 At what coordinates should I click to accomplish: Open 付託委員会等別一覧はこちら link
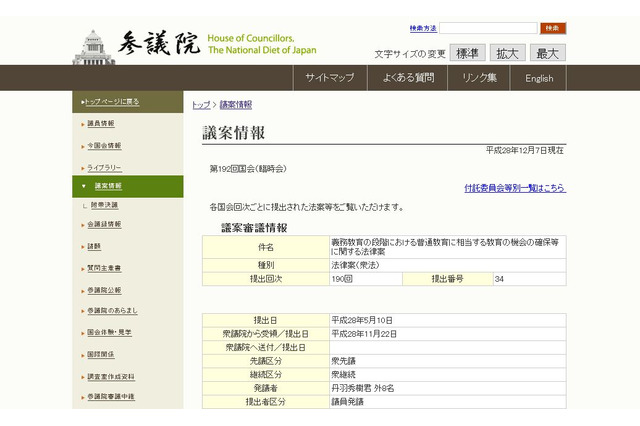point(515,188)
